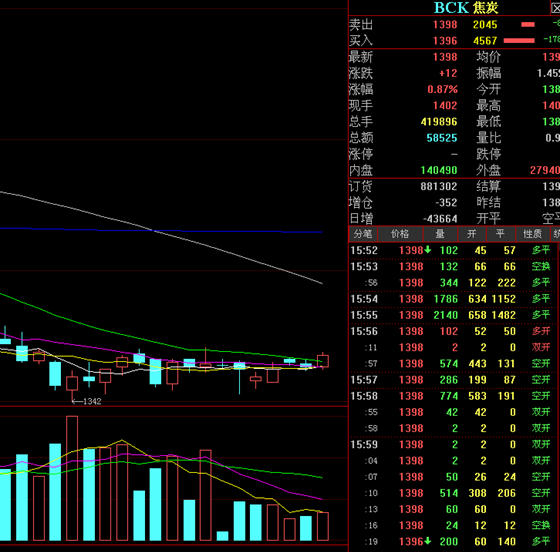Click the bid volume 4567
560x552 pixels.
point(485,41)
